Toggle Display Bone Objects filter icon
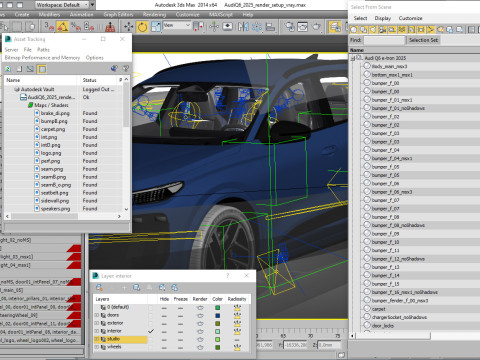This screenshot has height=360, width=480. pos(431,30)
